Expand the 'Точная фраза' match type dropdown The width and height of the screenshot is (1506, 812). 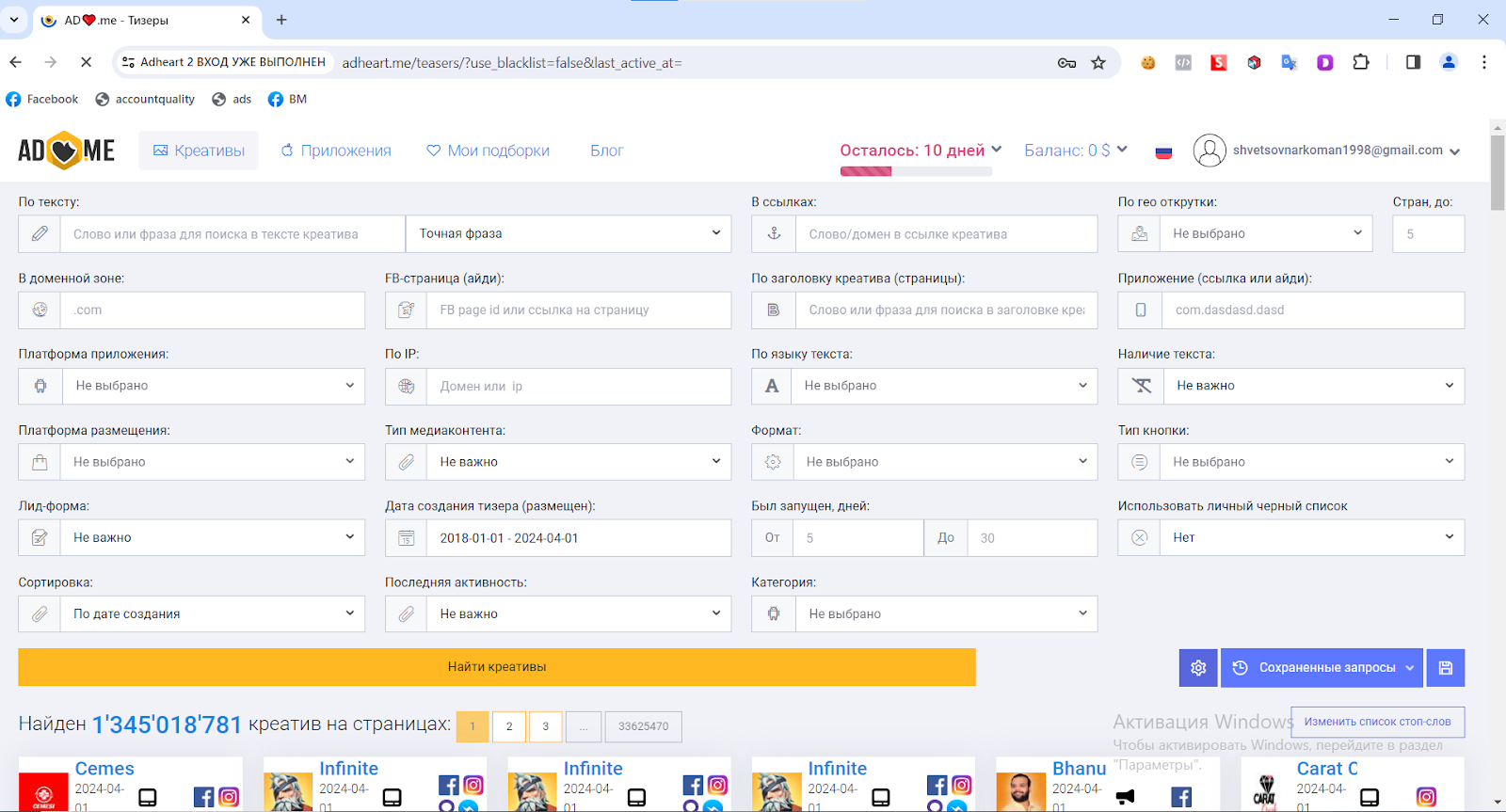pos(569,234)
